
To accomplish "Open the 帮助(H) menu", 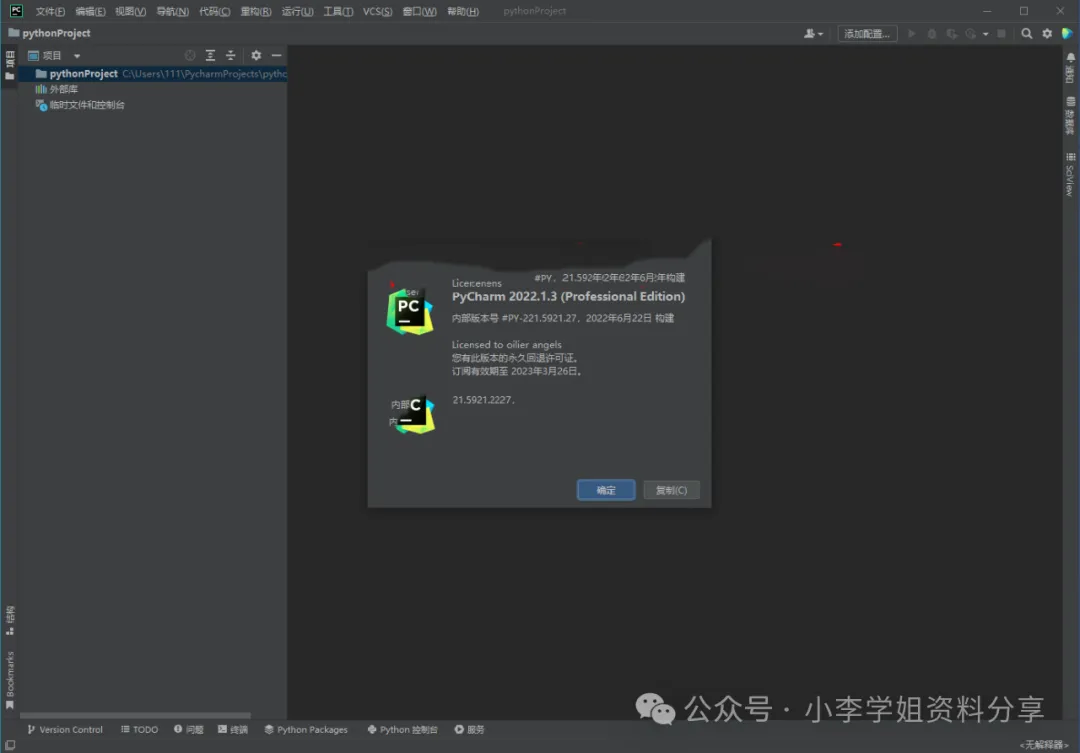I will (462, 11).
